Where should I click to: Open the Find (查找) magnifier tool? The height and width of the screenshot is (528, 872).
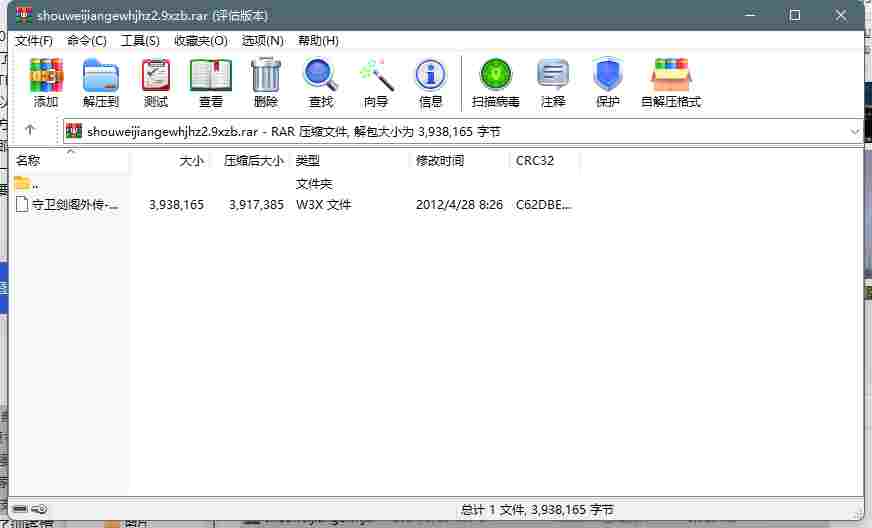pos(321,83)
